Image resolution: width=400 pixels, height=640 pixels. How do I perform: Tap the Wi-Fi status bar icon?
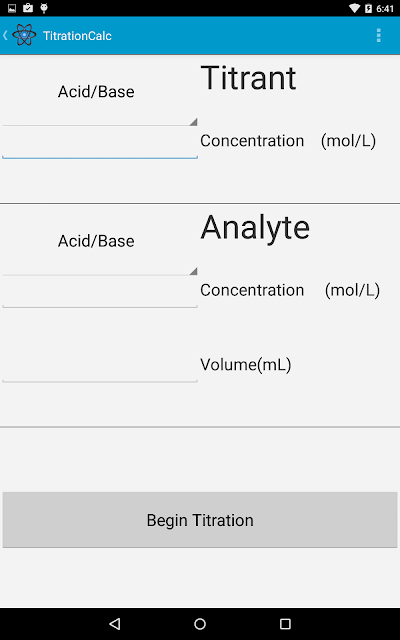(x=355, y=8)
